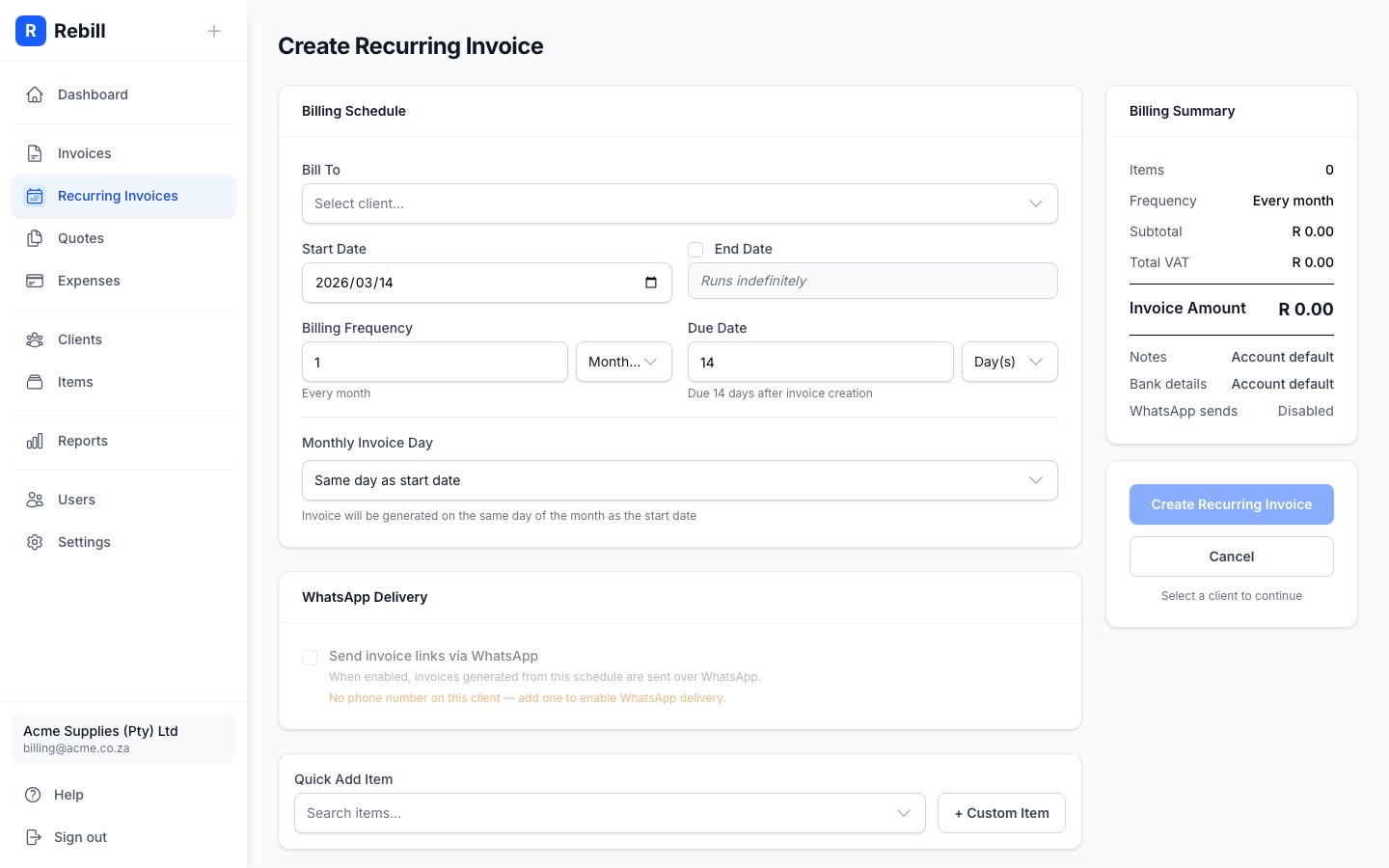Click the Expenses card icon

35,281
